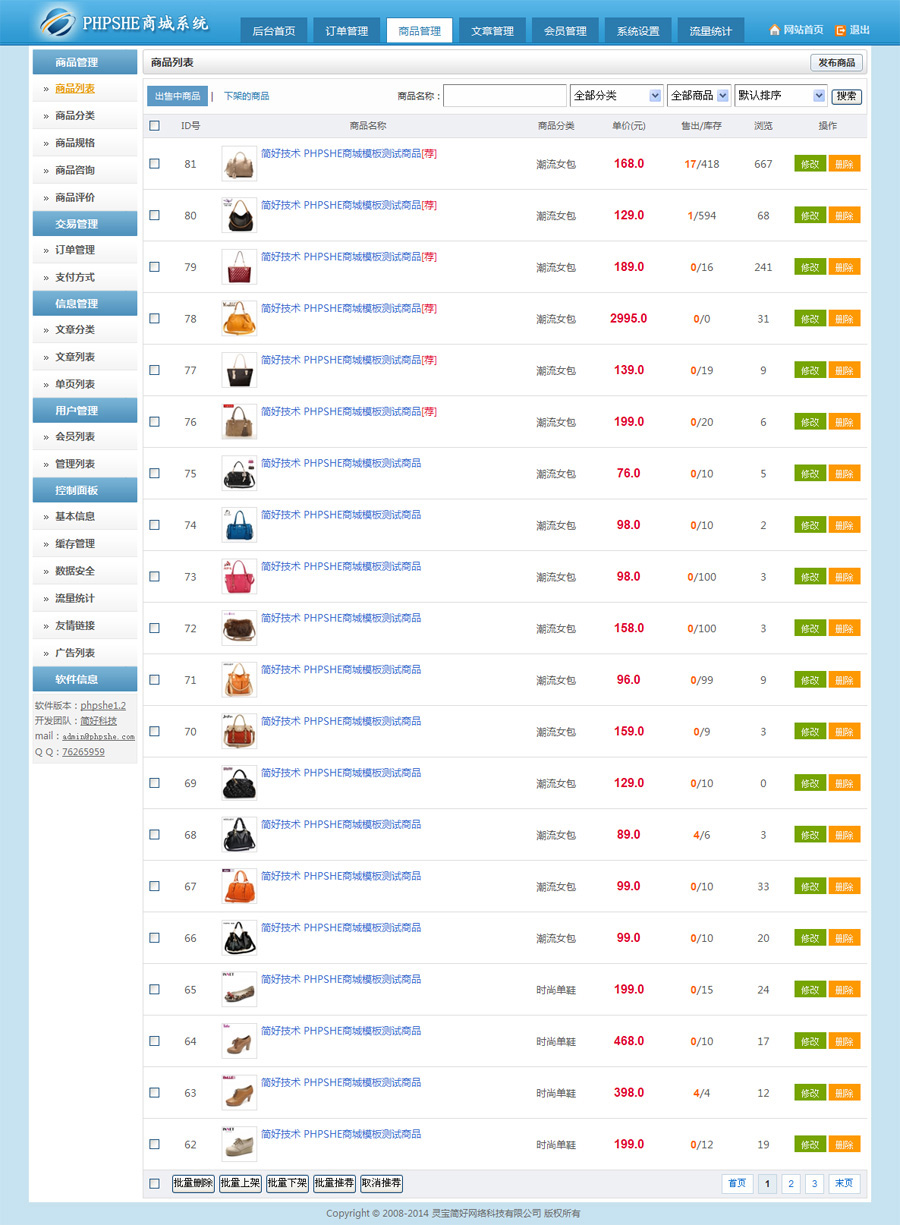This screenshot has width=900, height=1225.
Task: Click 修改 for product ID 80
Action: 810,215
